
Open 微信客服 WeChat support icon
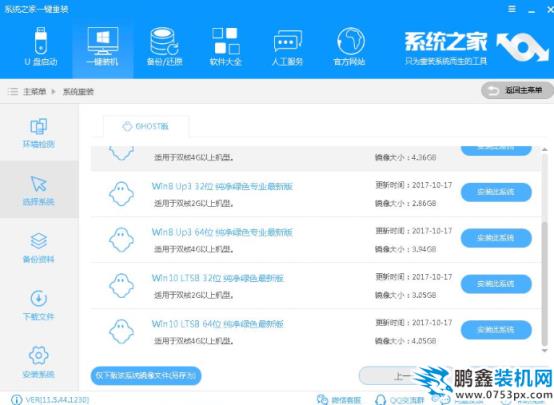click(322, 400)
